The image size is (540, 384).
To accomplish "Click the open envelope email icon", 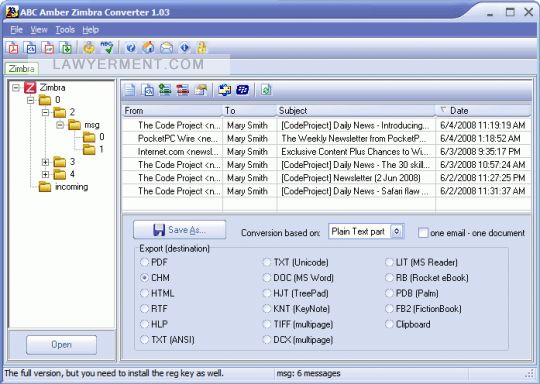I will pos(166,48).
